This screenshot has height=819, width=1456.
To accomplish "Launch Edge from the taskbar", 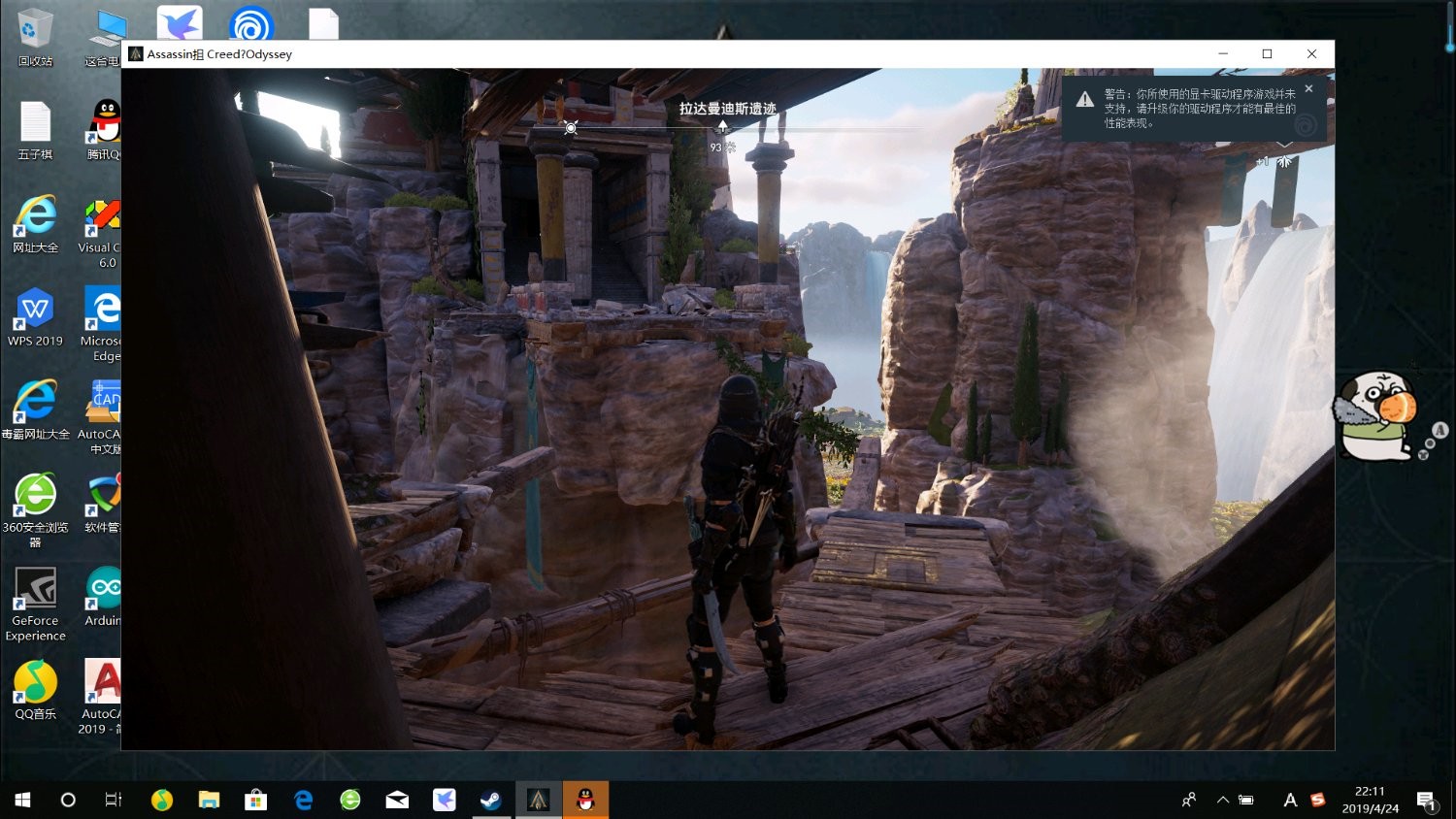I will pyautogui.click(x=303, y=800).
